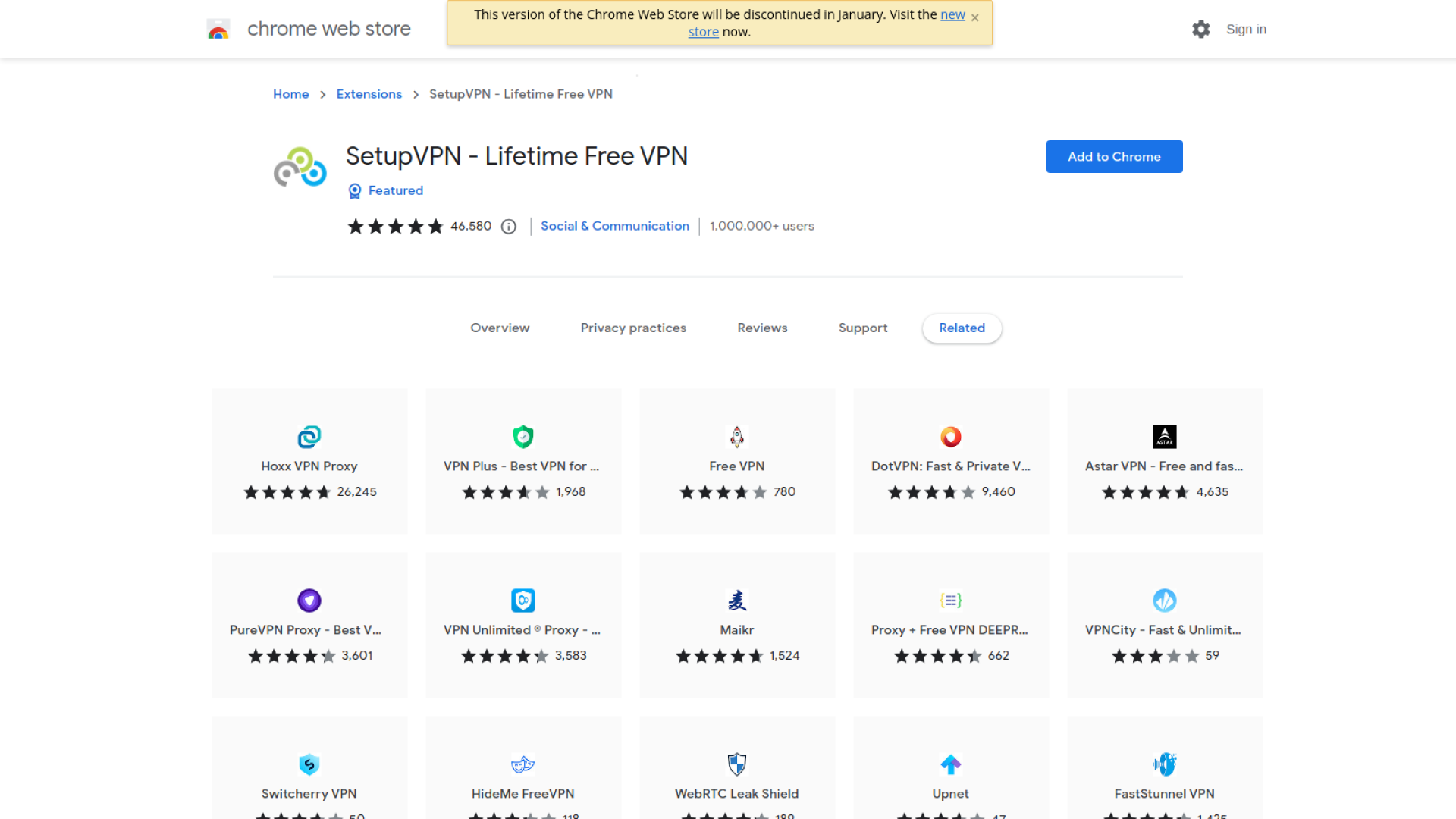
Task: Select the Astar VPN logo icon
Action: tap(1165, 437)
